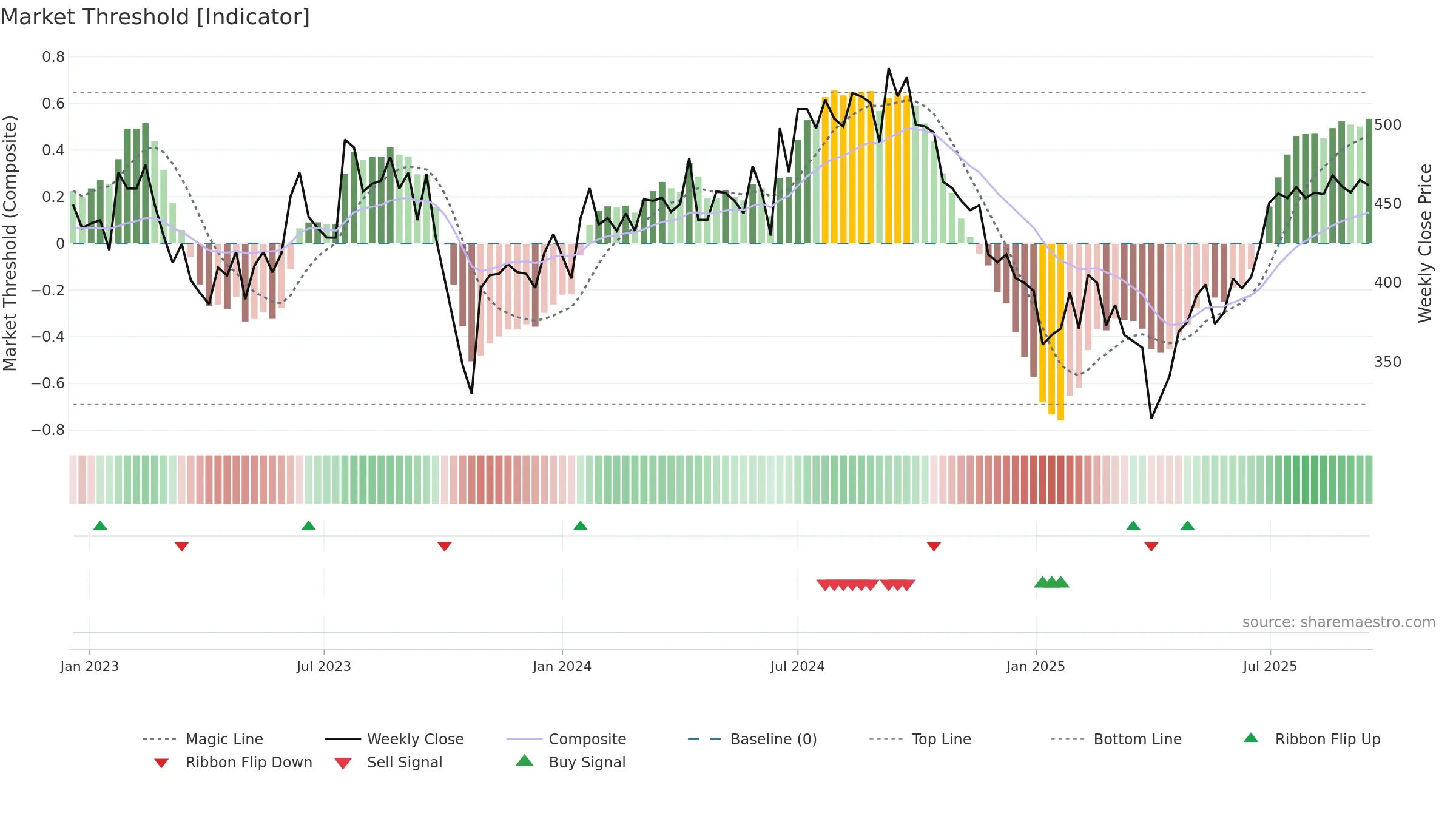The height and width of the screenshot is (819, 1456).
Task: Click ribbon flip down marker near March 2023
Action: (181, 547)
